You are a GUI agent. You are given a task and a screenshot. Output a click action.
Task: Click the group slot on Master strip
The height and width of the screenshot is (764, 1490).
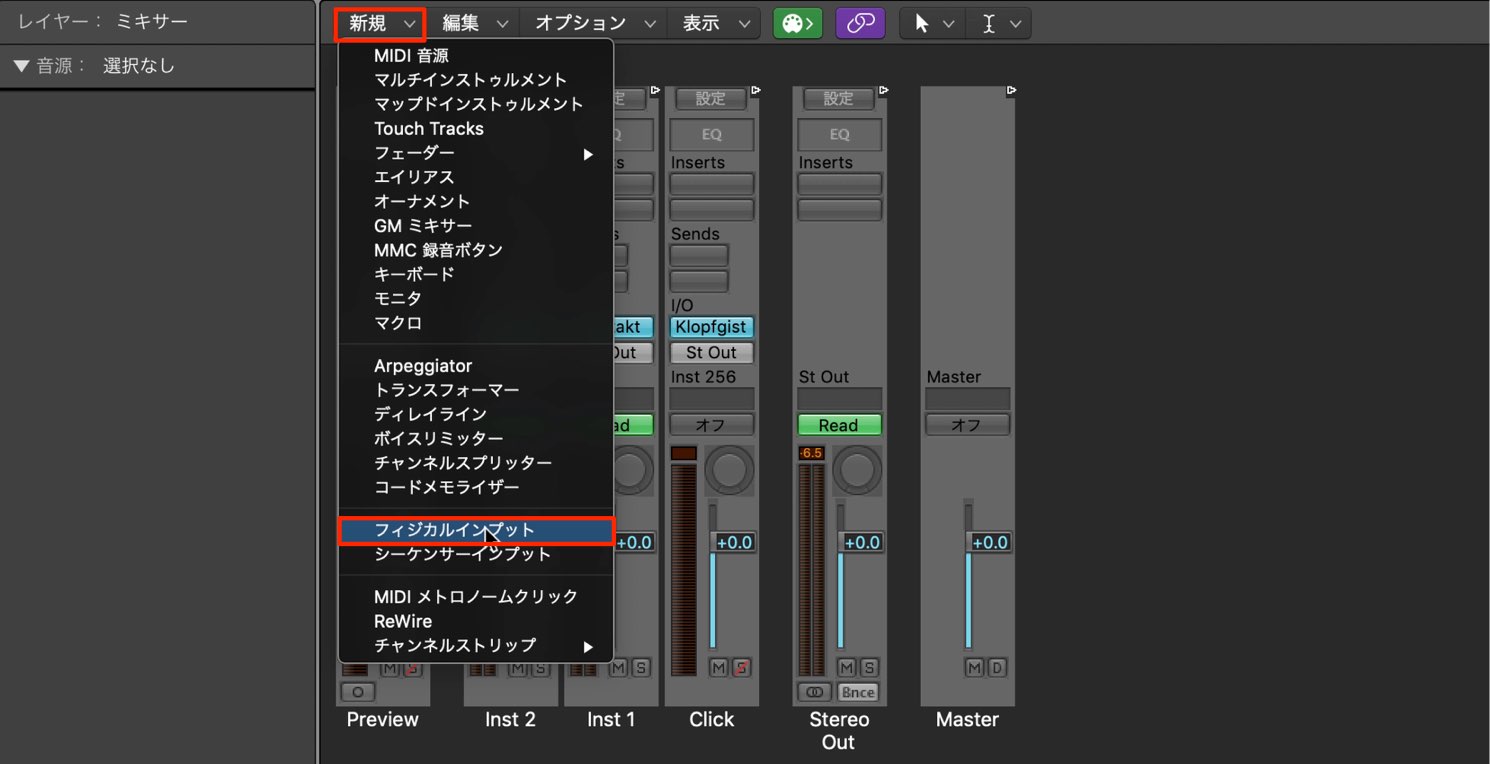[x=967, y=399]
